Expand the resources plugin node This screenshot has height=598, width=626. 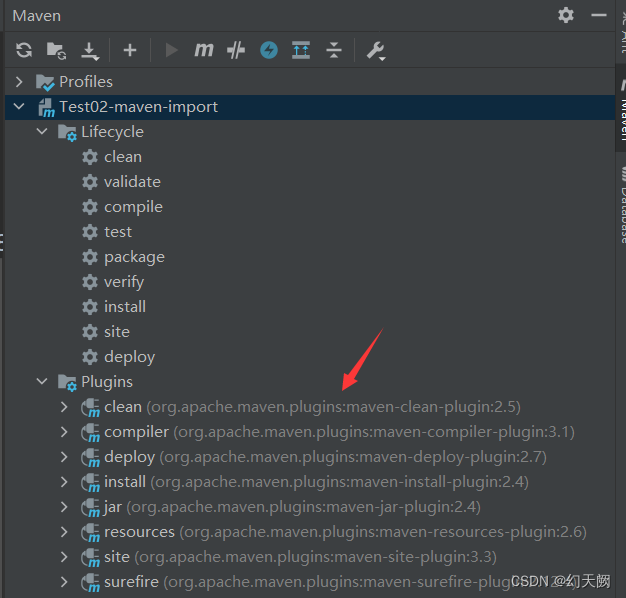pos(64,532)
